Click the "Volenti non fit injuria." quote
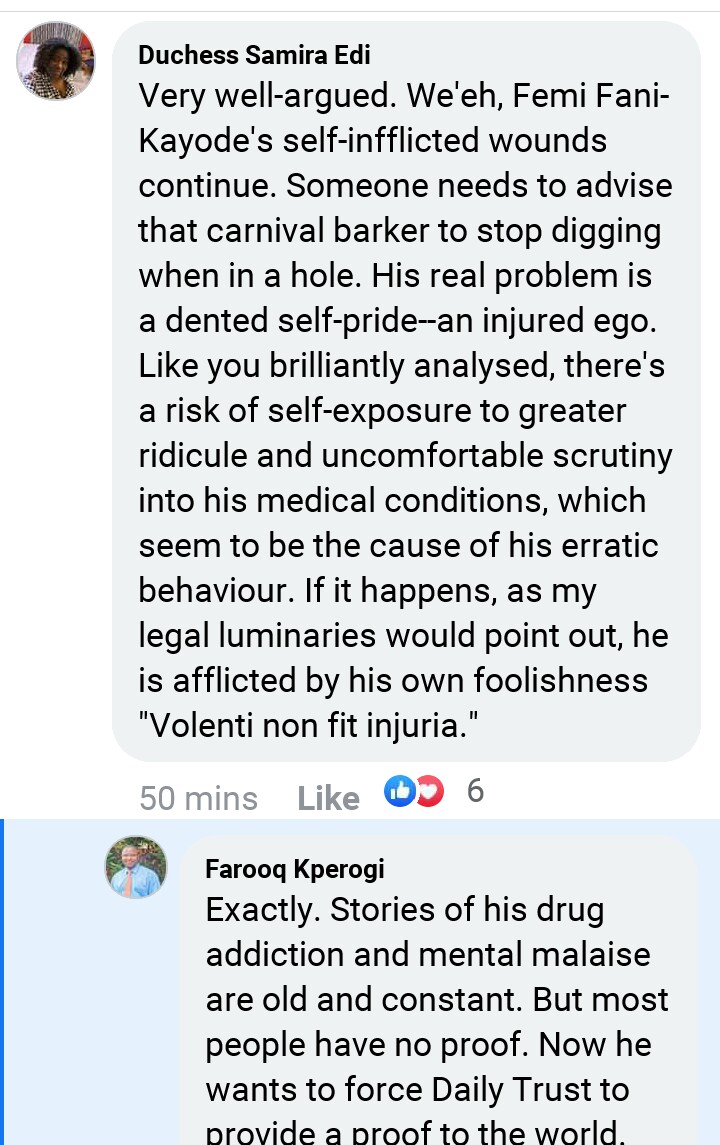This screenshot has height=1145, width=720. [x=308, y=726]
